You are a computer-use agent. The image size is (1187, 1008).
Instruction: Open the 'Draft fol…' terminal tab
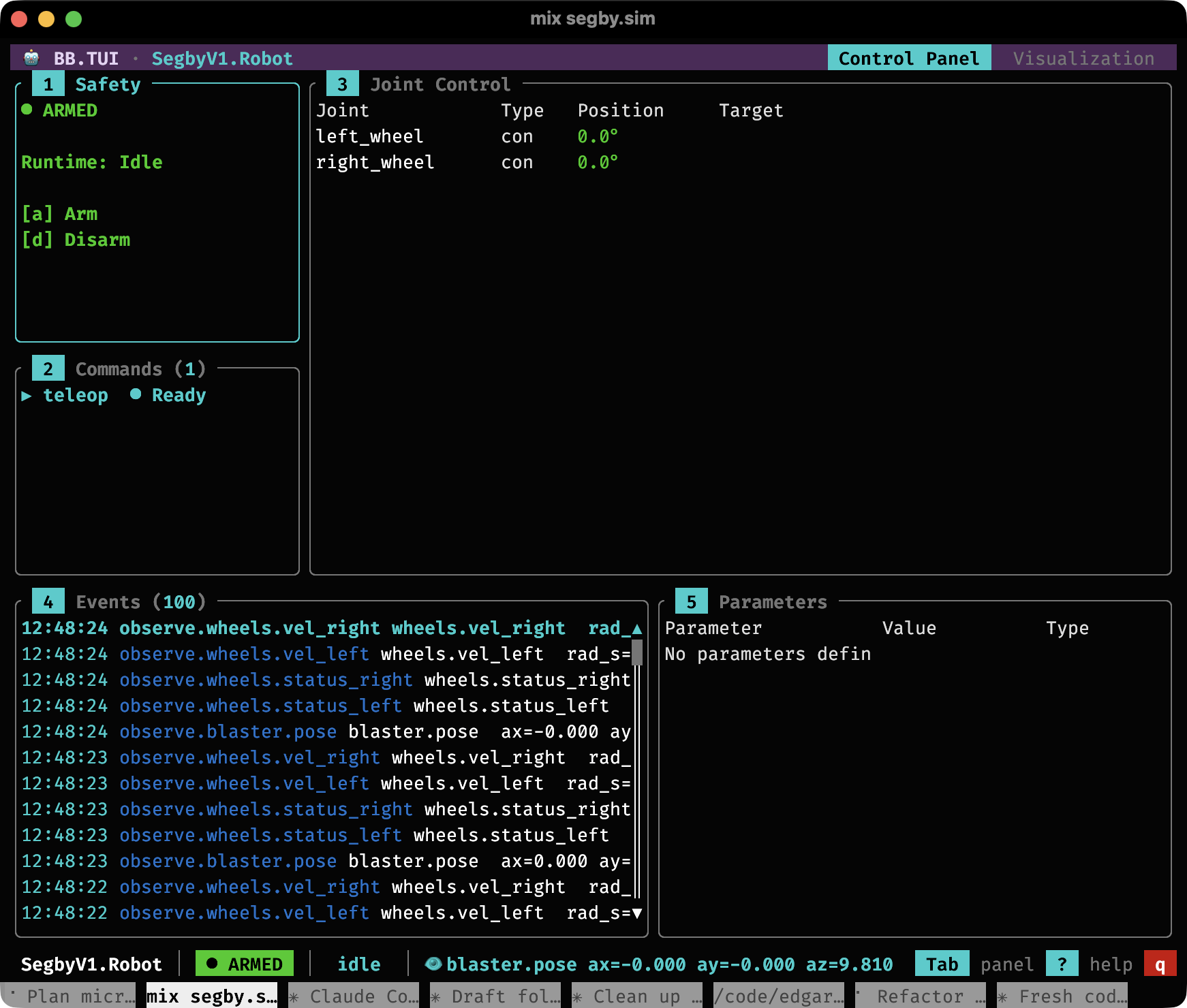pyautogui.click(x=495, y=996)
